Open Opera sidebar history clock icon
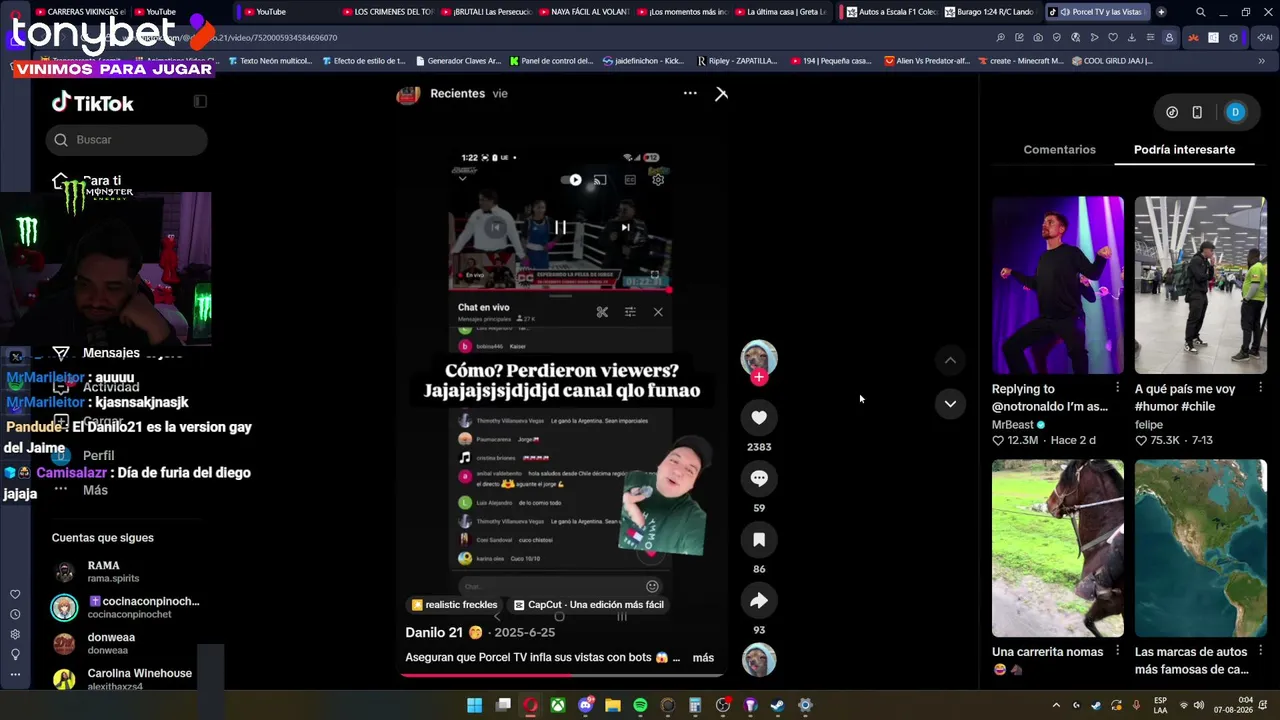Image resolution: width=1280 pixels, height=720 pixels. [x=15, y=615]
